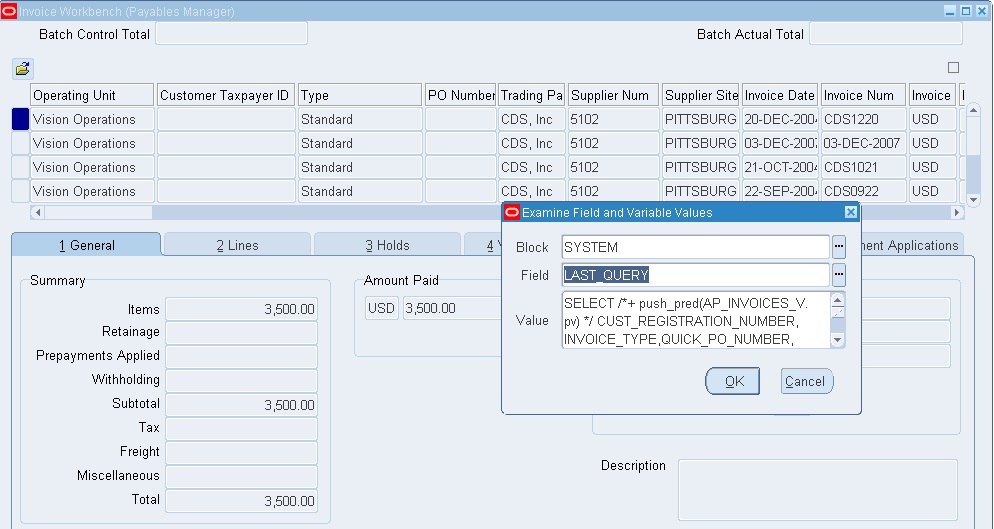Image resolution: width=994 pixels, height=529 pixels.
Task: Click Amount Paid currency USD field
Action: (382, 308)
